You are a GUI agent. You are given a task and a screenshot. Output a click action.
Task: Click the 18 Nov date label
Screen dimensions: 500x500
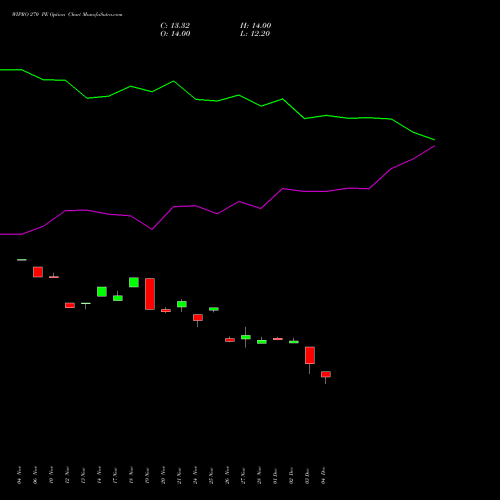coord(131,475)
